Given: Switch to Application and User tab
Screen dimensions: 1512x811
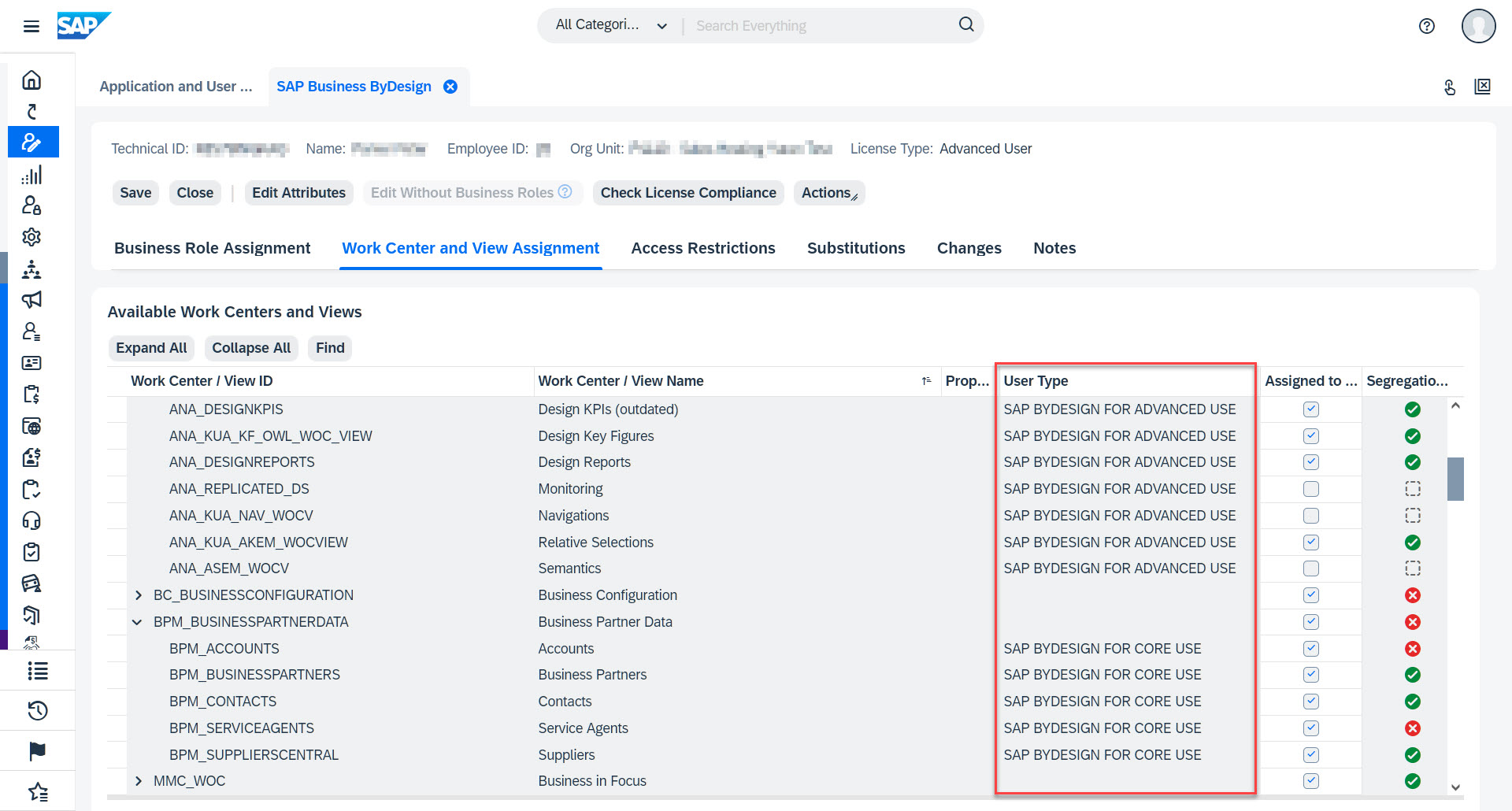Looking at the screenshot, I should pyautogui.click(x=176, y=87).
